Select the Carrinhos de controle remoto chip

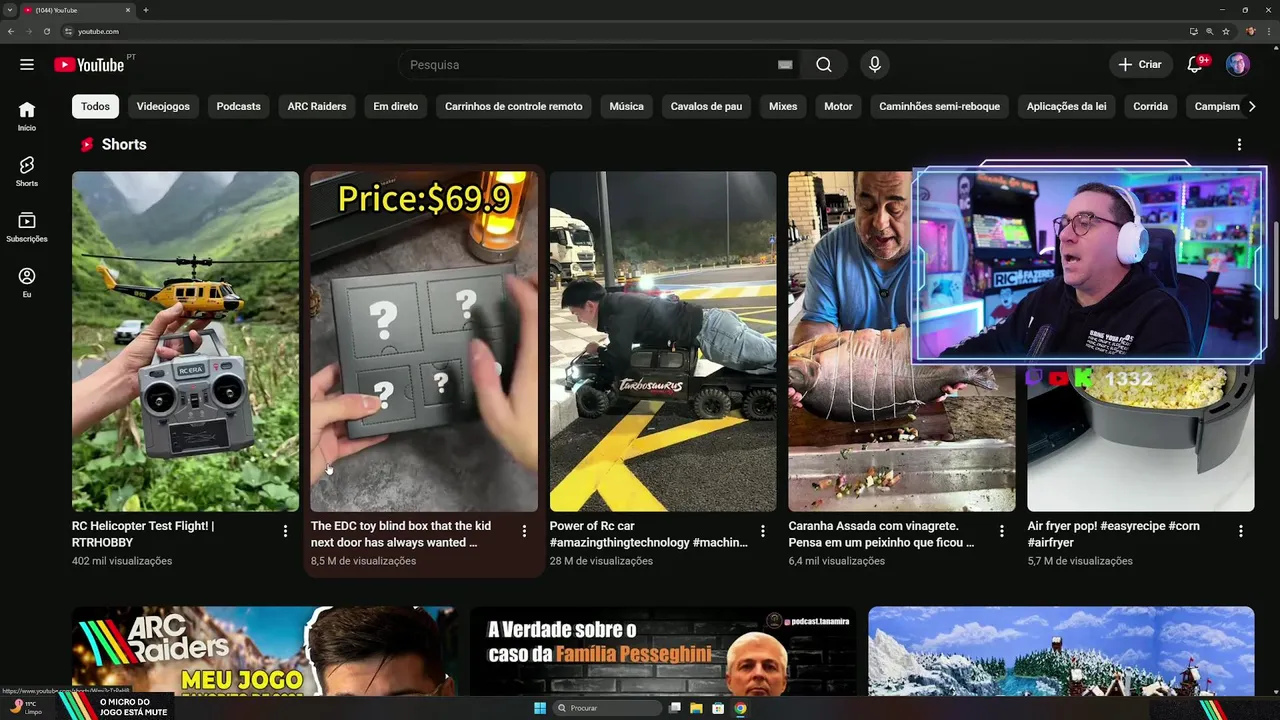514,106
